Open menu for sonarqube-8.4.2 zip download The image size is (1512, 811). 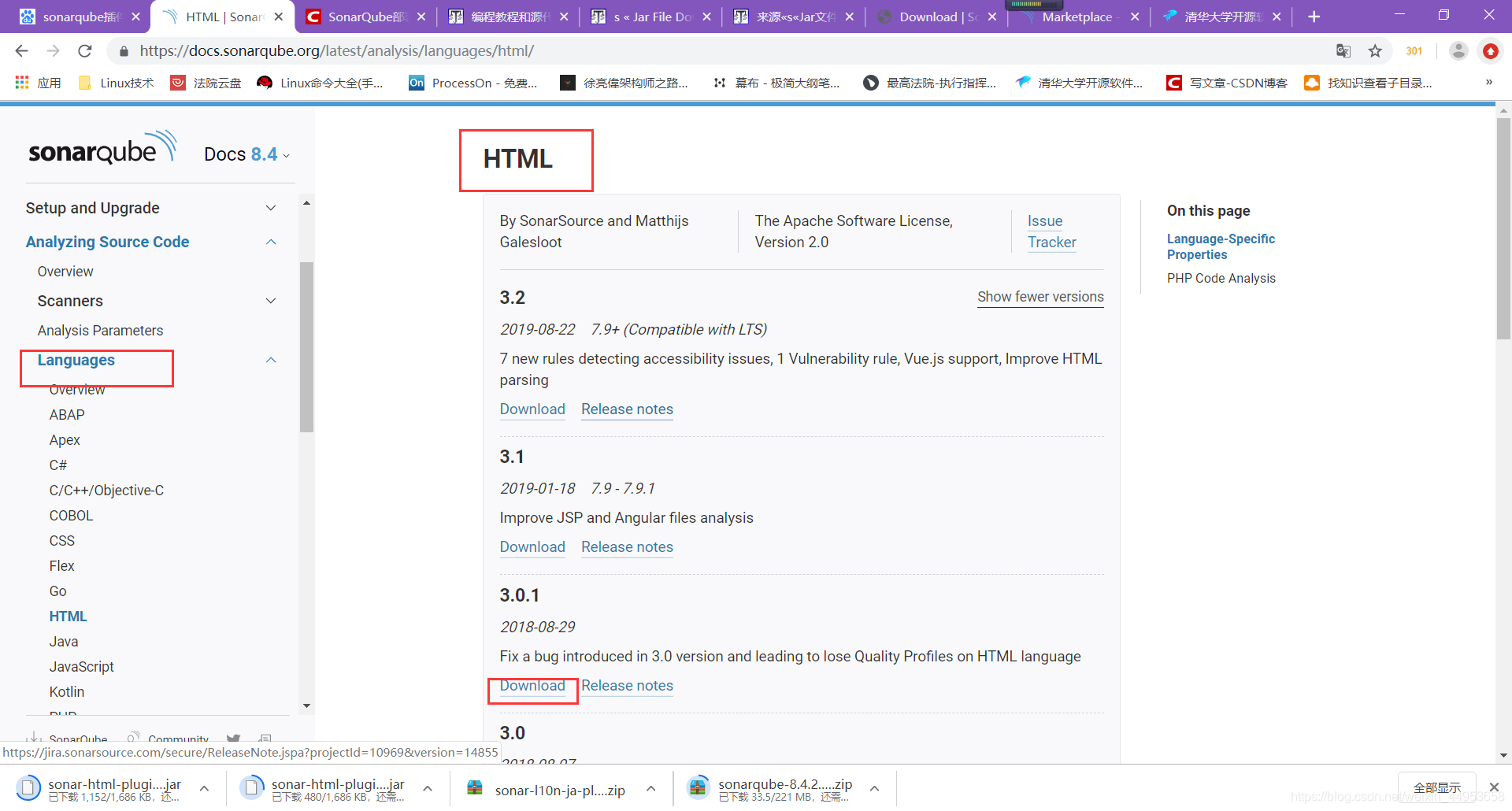(874, 788)
